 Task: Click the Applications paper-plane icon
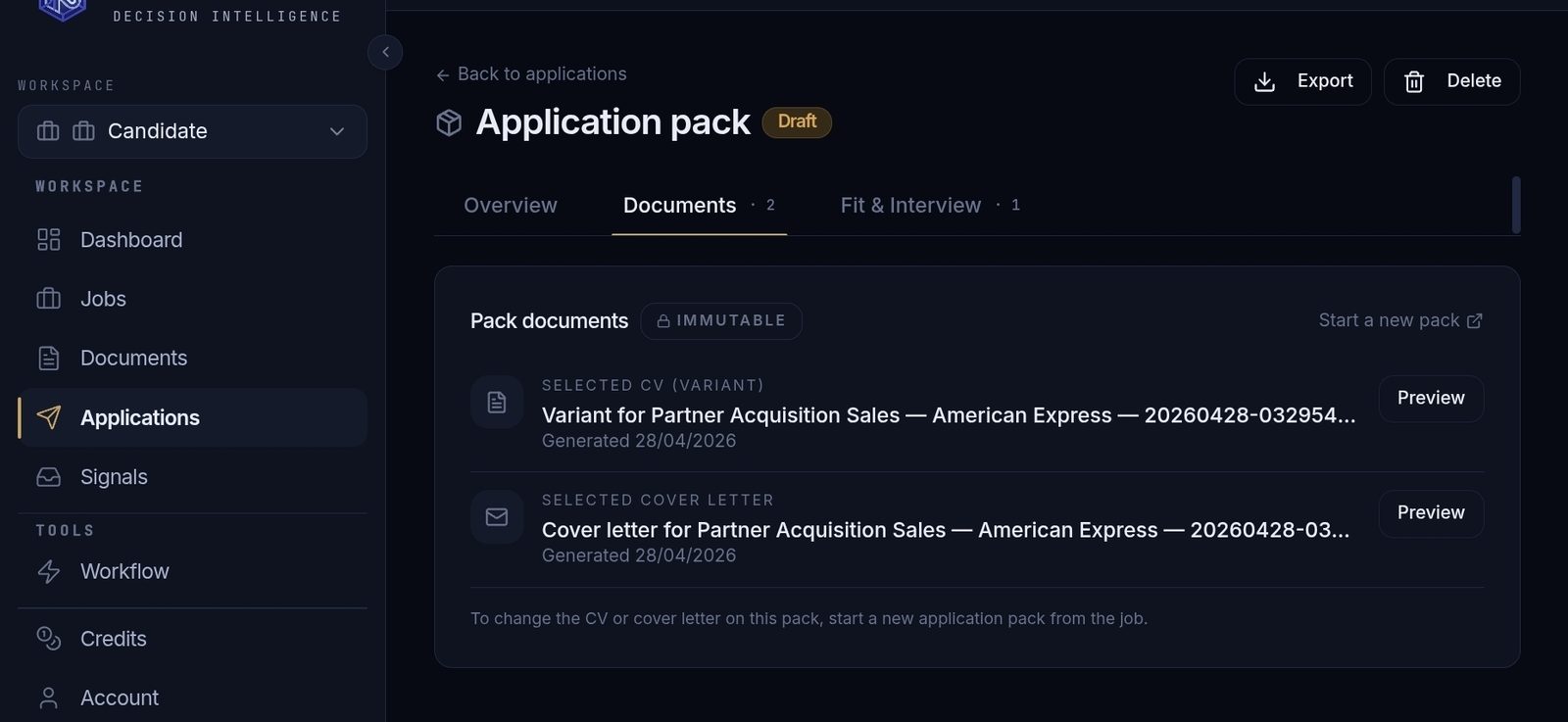click(x=49, y=417)
